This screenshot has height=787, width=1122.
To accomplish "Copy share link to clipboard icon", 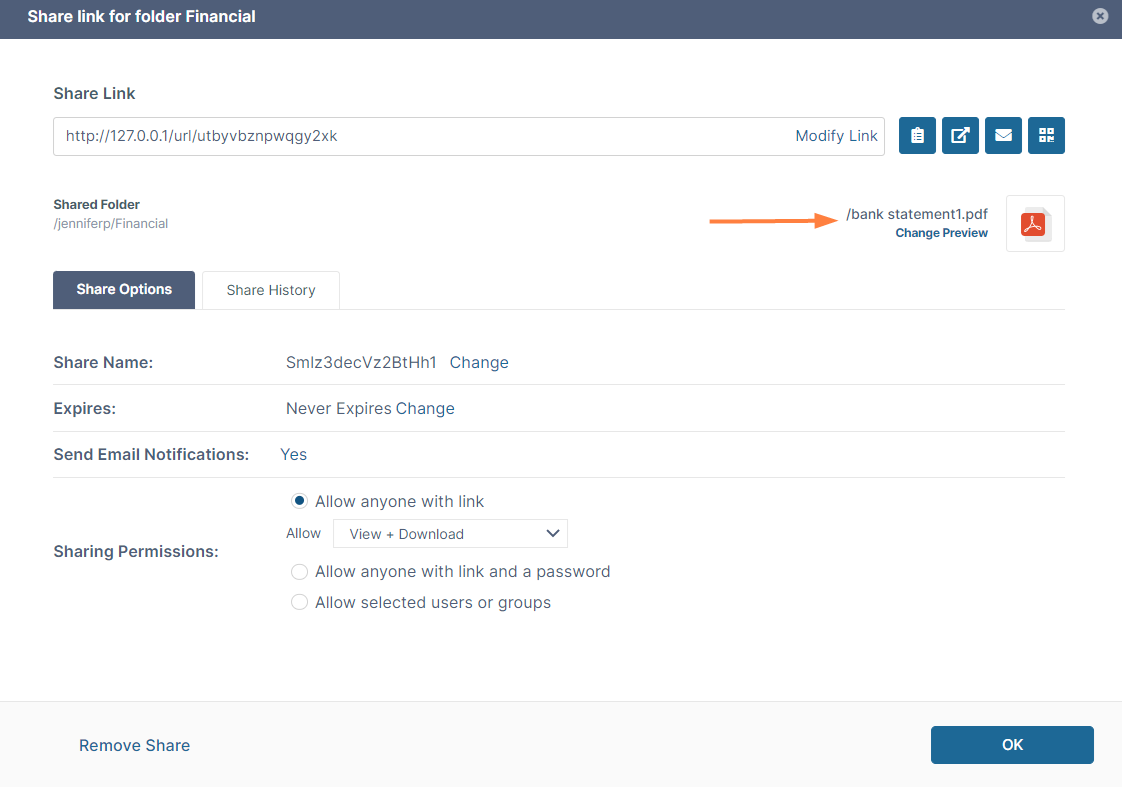I will [x=917, y=136].
